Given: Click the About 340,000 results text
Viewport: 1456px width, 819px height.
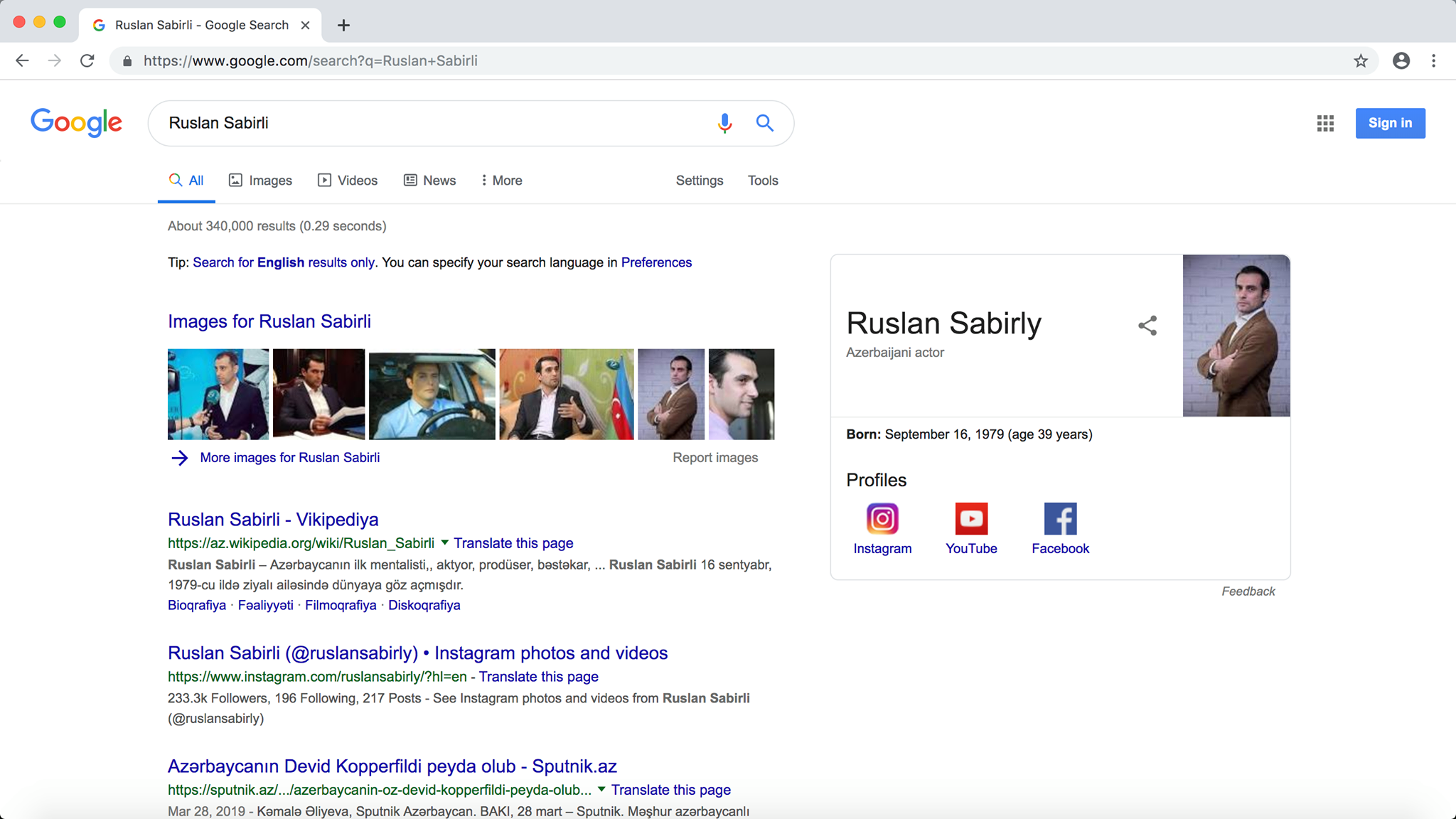Looking at the screenshot, I should click(x=277, y=226).
